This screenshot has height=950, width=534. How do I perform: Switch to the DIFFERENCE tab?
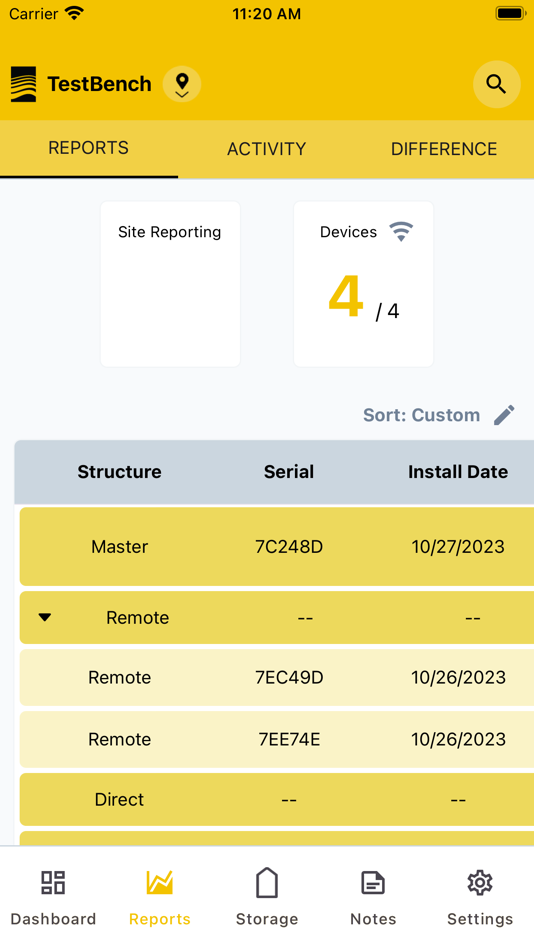[x=444, y=149]
